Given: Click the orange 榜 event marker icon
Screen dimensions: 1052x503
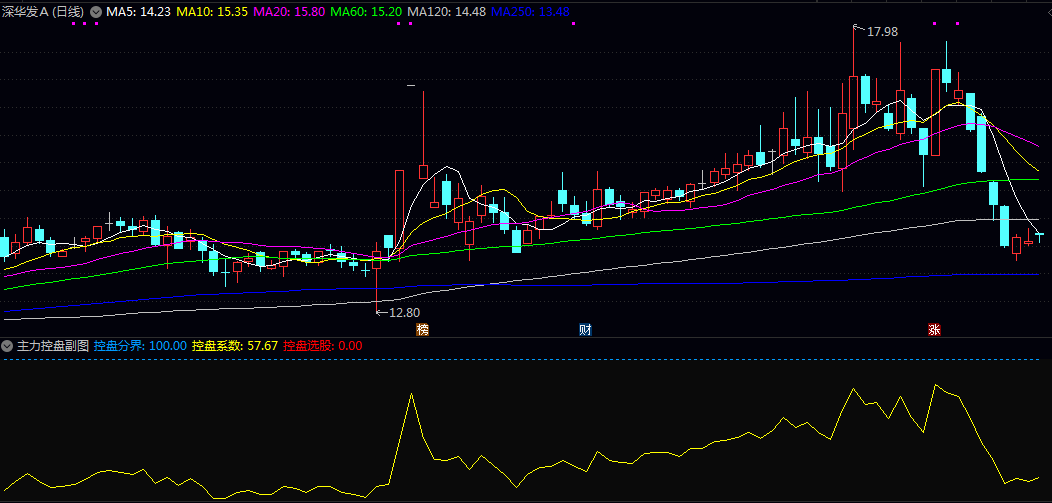Looking at the screenshot, I should click(422, 329).
